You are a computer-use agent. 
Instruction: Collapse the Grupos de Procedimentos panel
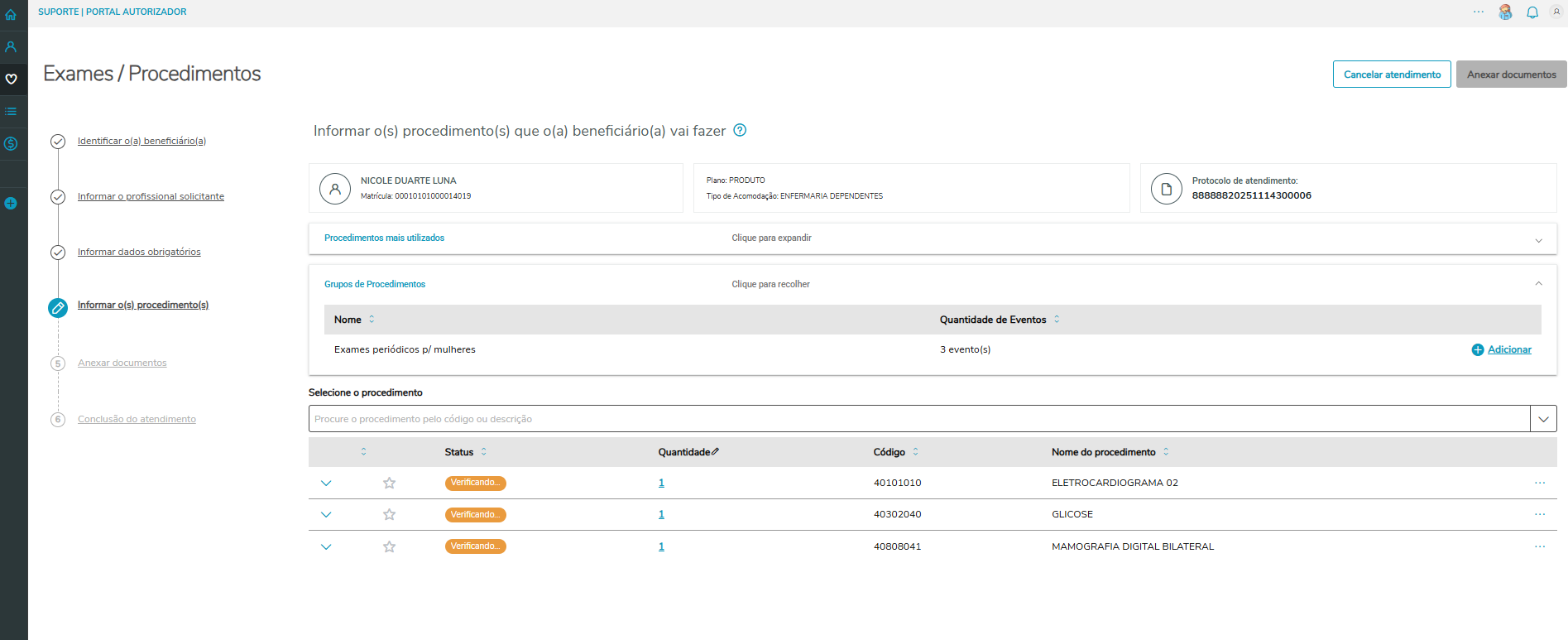pyautogui.click(x=1538, y=284)
